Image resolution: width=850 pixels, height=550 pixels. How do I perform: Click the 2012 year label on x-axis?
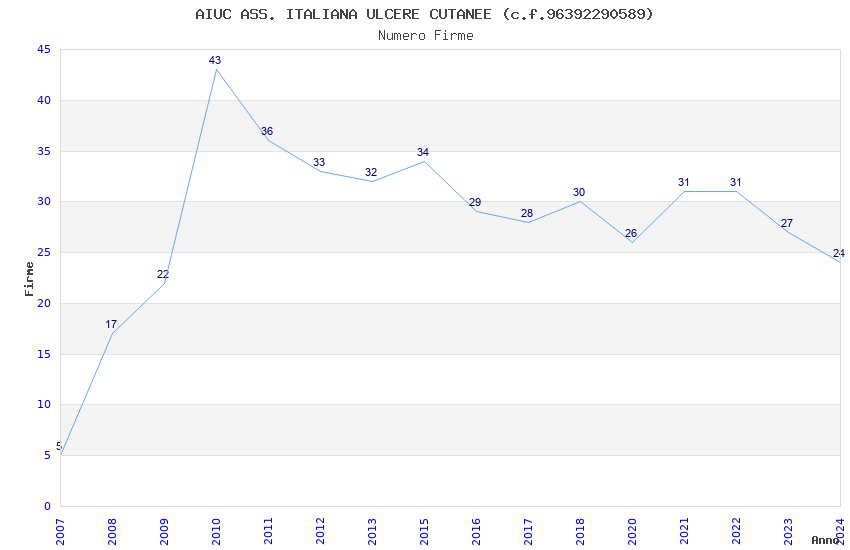pos(320,532)
